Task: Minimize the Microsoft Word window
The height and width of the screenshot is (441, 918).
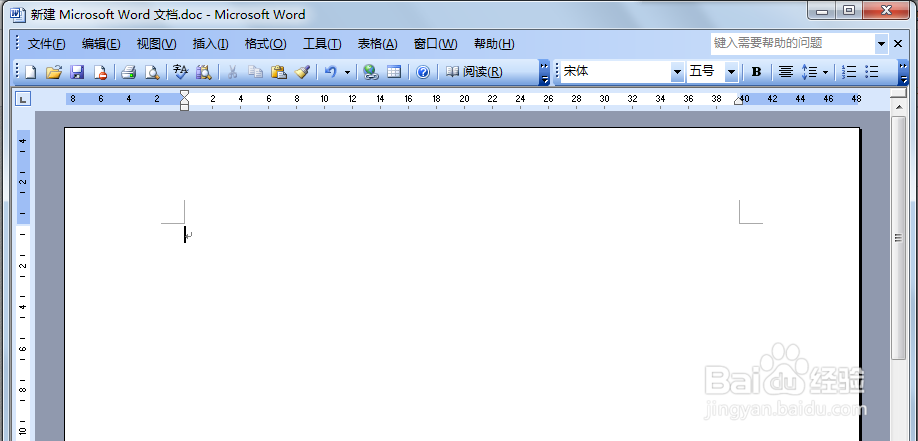Action: [824, 10]
